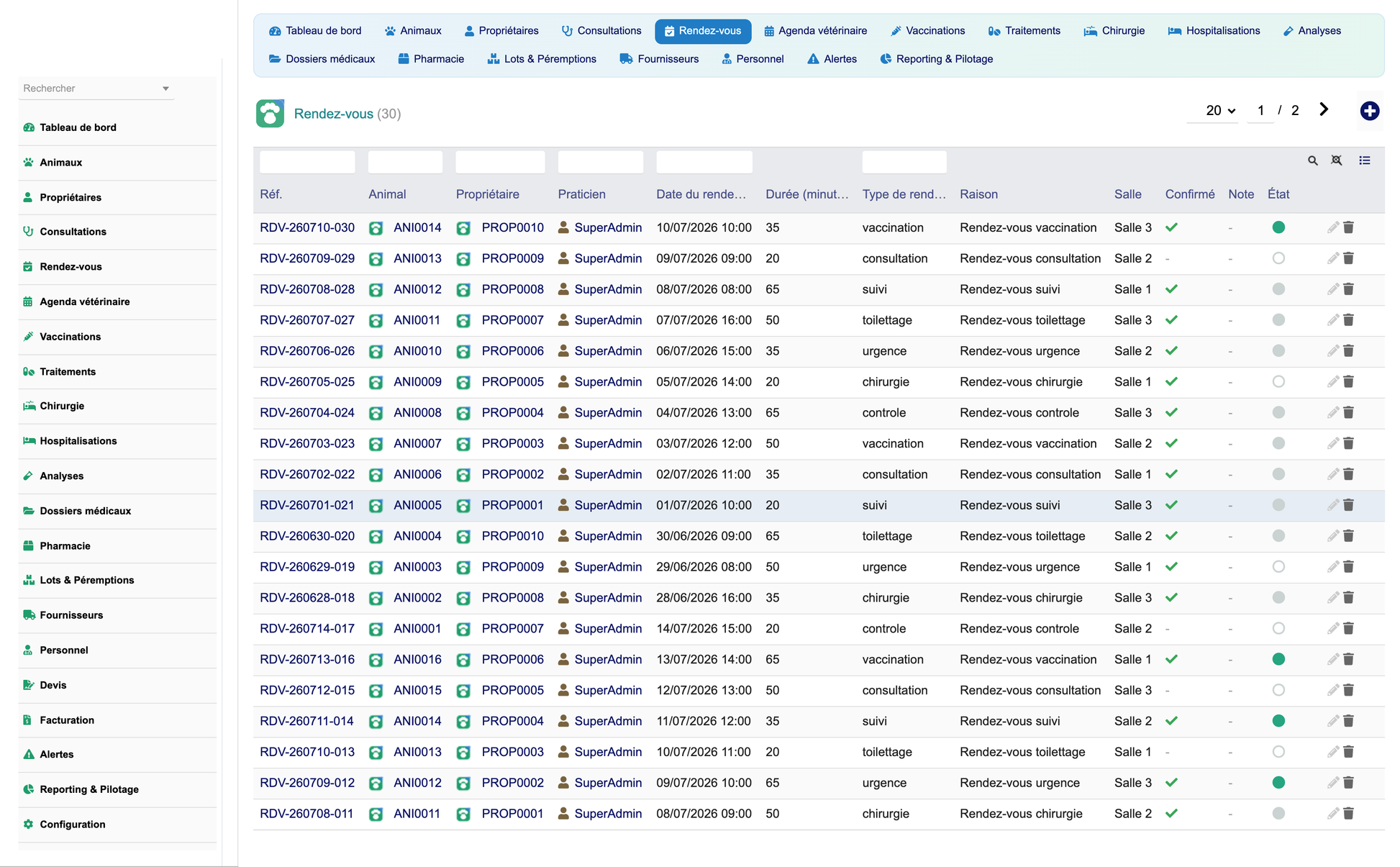Viewport: 1400px width, 867px height.
Task: Click Fournisseurs truck icon in sidebar
Action: 29,615
